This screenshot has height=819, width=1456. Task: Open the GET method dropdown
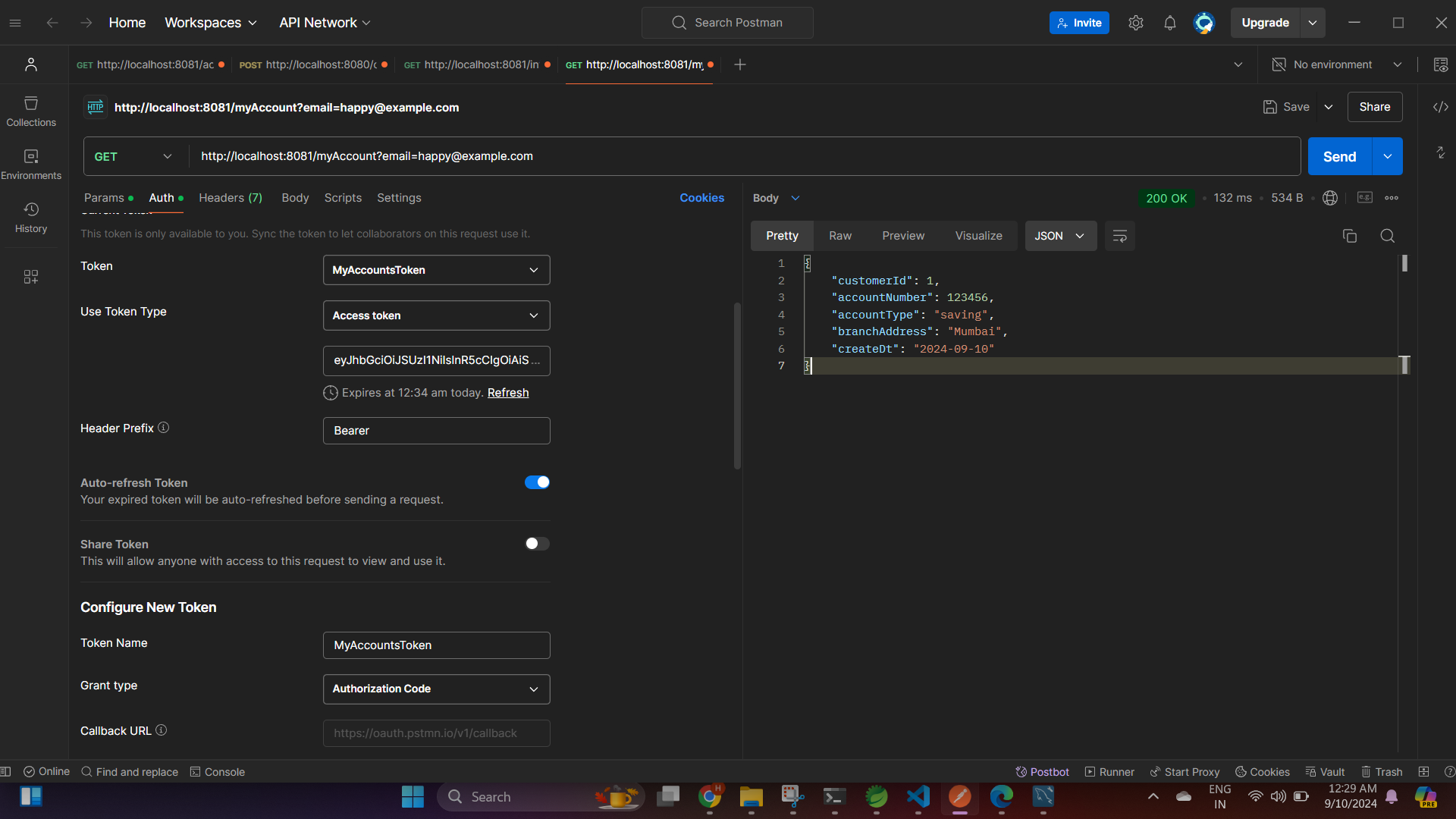click(133, 156)
